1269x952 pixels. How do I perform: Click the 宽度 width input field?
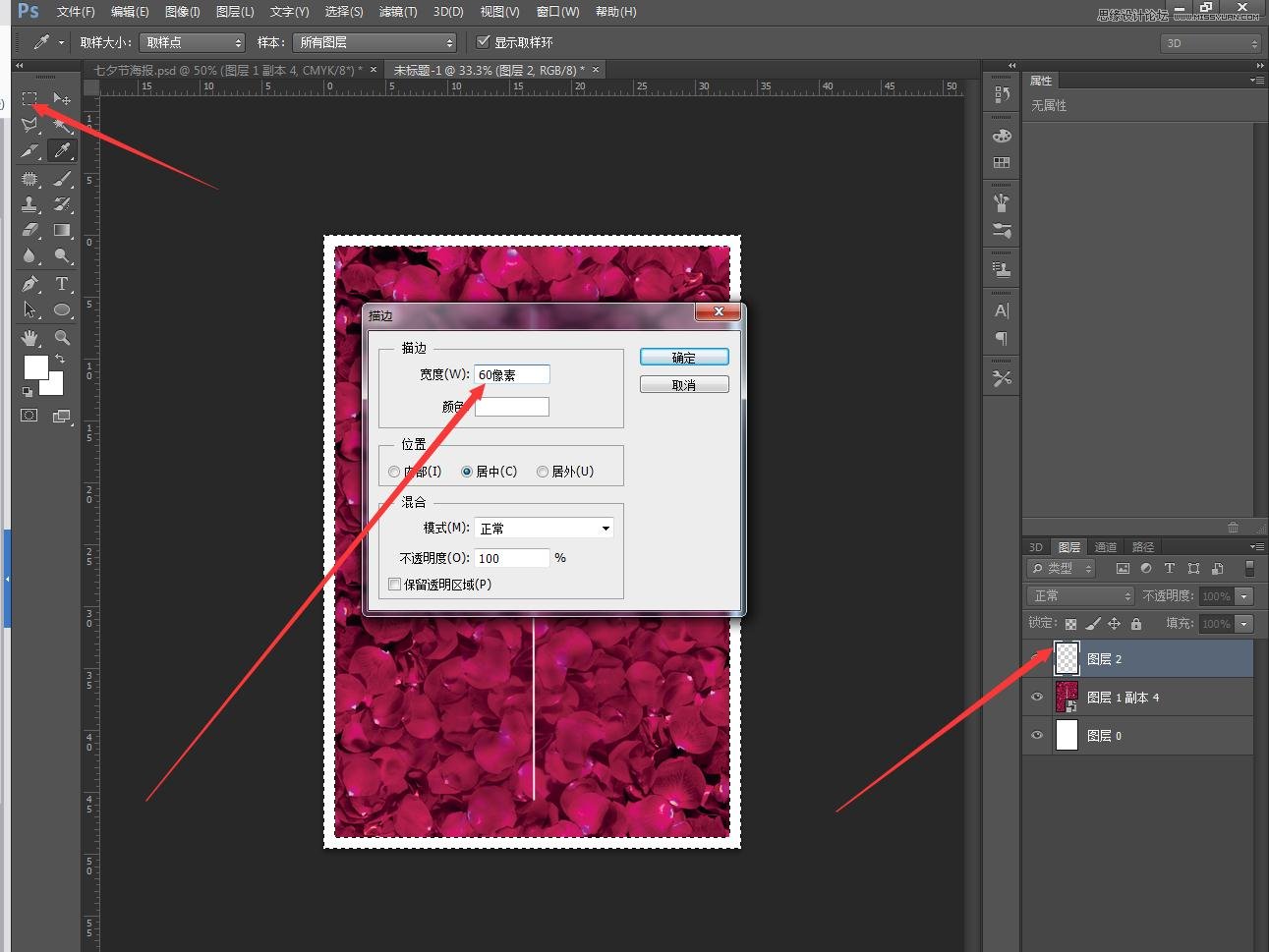tap(511, 374)
